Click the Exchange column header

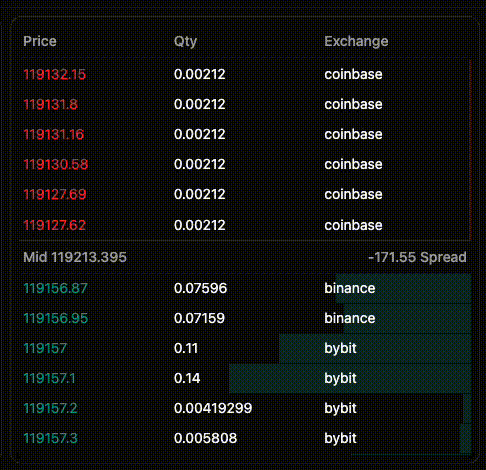coord(356,41)
